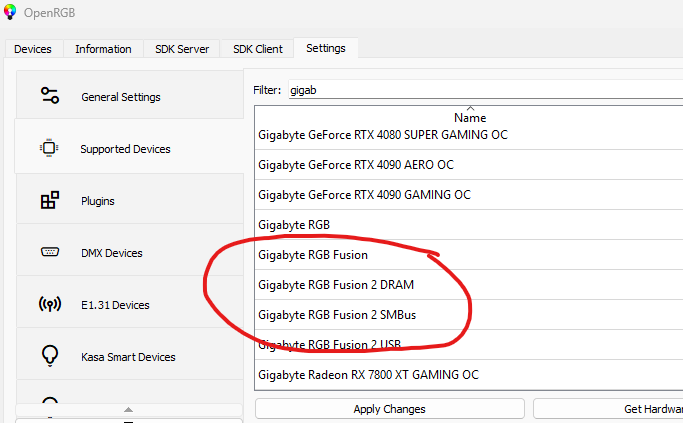Click the Kasa Smart Devices bulb icon

point(50,356)
